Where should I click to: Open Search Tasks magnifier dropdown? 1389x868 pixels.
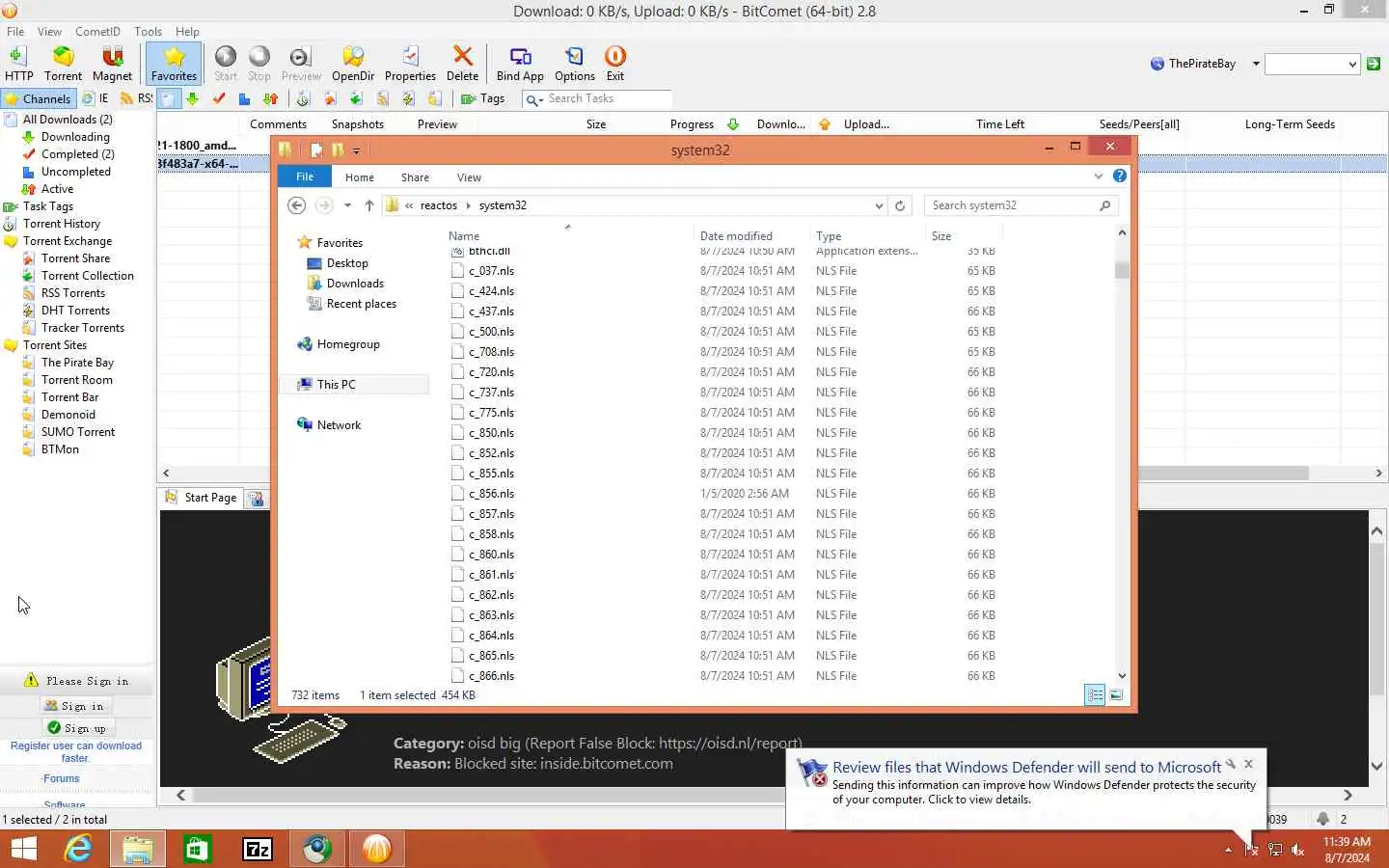tap(534, 99)
